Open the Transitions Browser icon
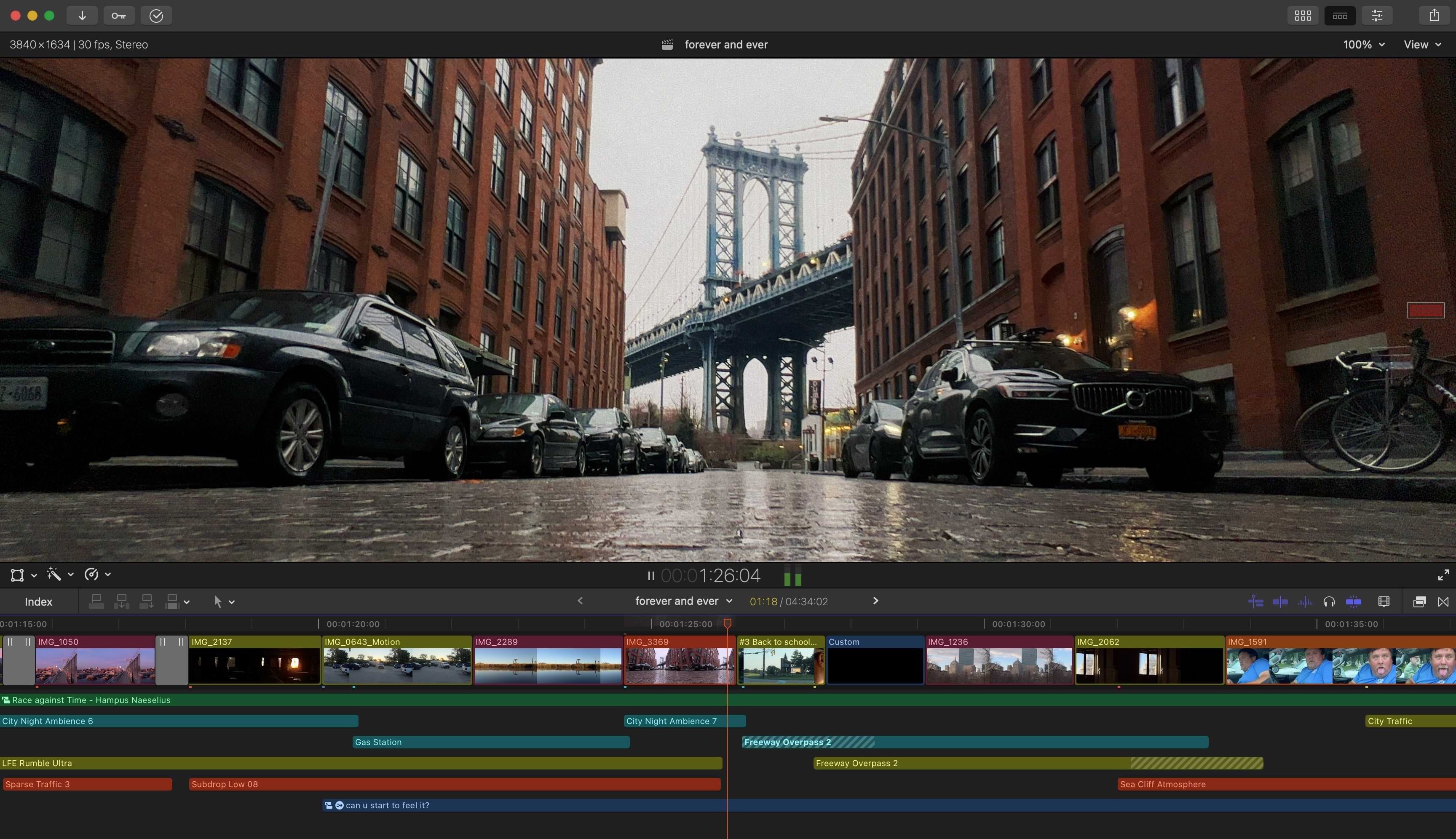1456x839 pixels. (x=1443, y=601)
